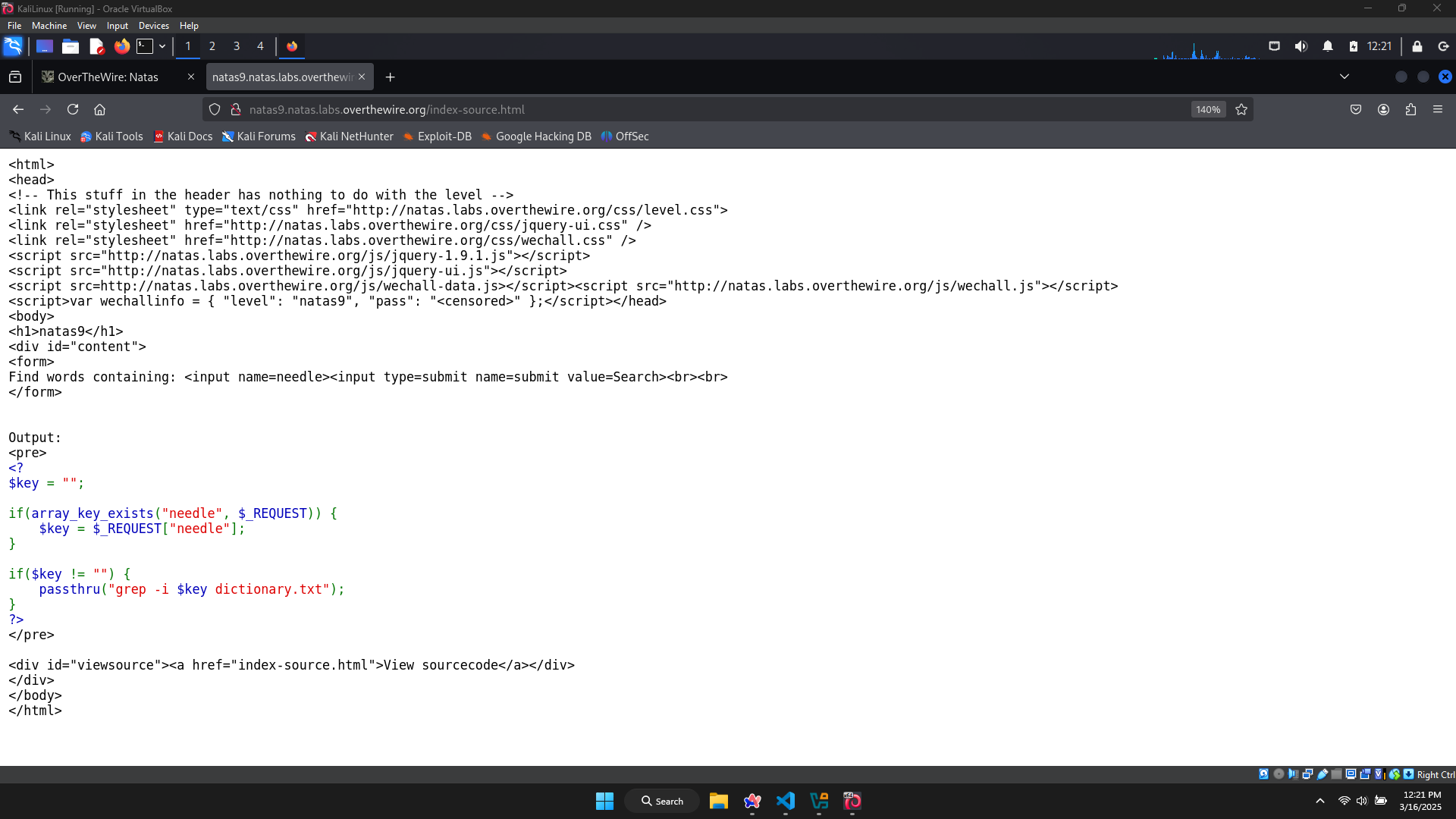Switch to workspace 3
Viewport: 1456px width, 819px height.
click(x=237, y=46)
